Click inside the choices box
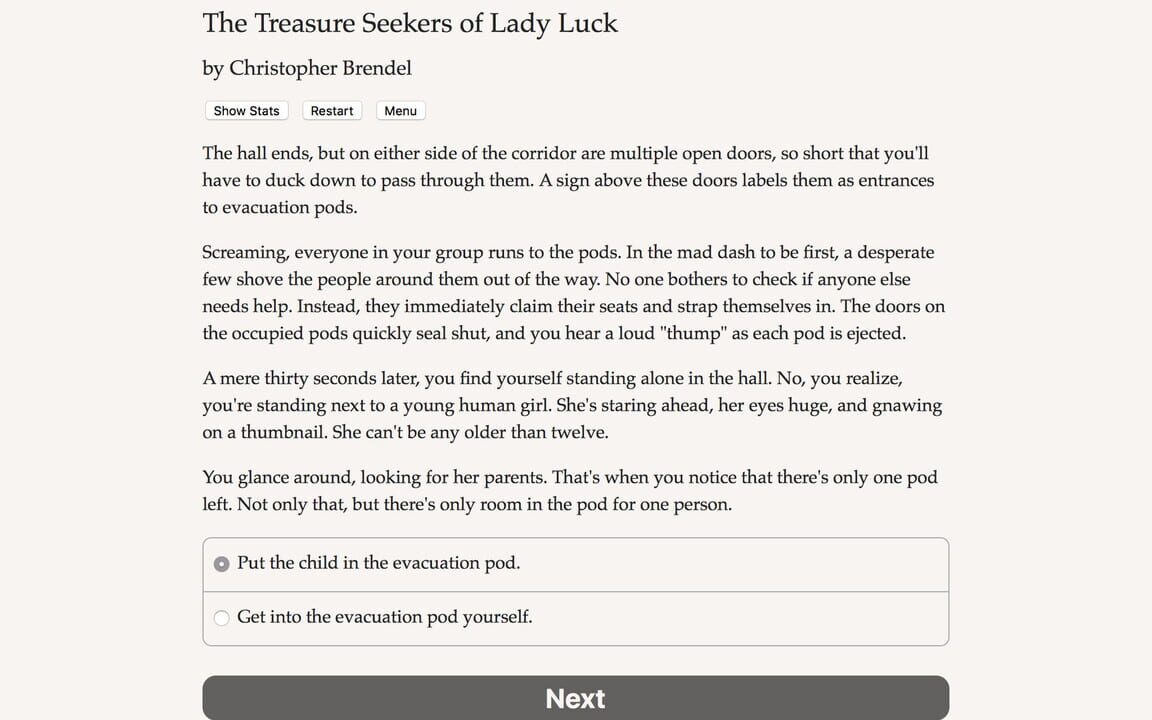The height and width of the screenshot is (720, 1152). [x=575, y=590]
